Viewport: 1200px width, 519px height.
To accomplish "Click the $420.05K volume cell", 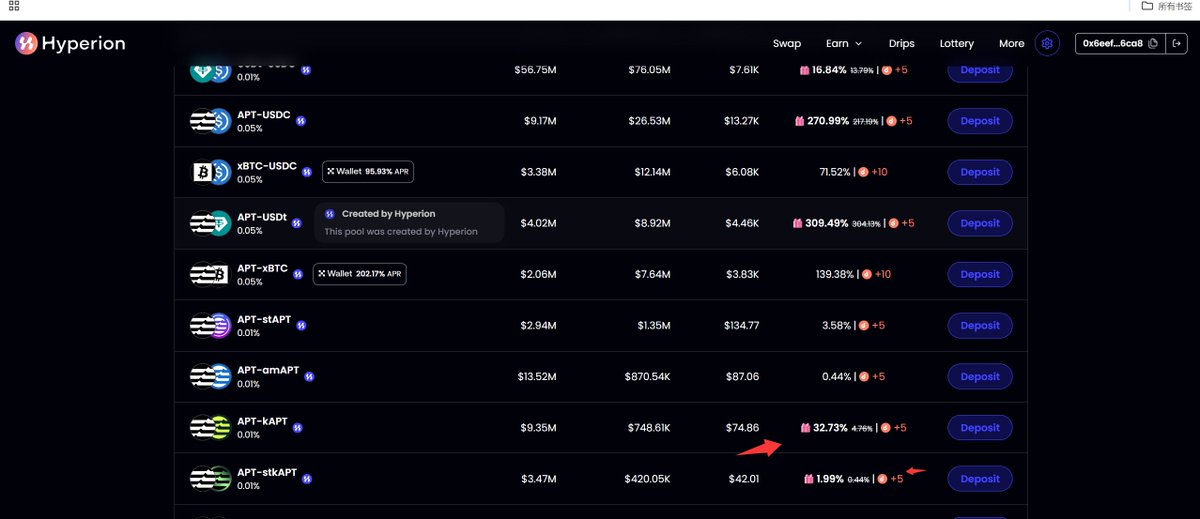I will pyautogui.click(x=648, y=479).
